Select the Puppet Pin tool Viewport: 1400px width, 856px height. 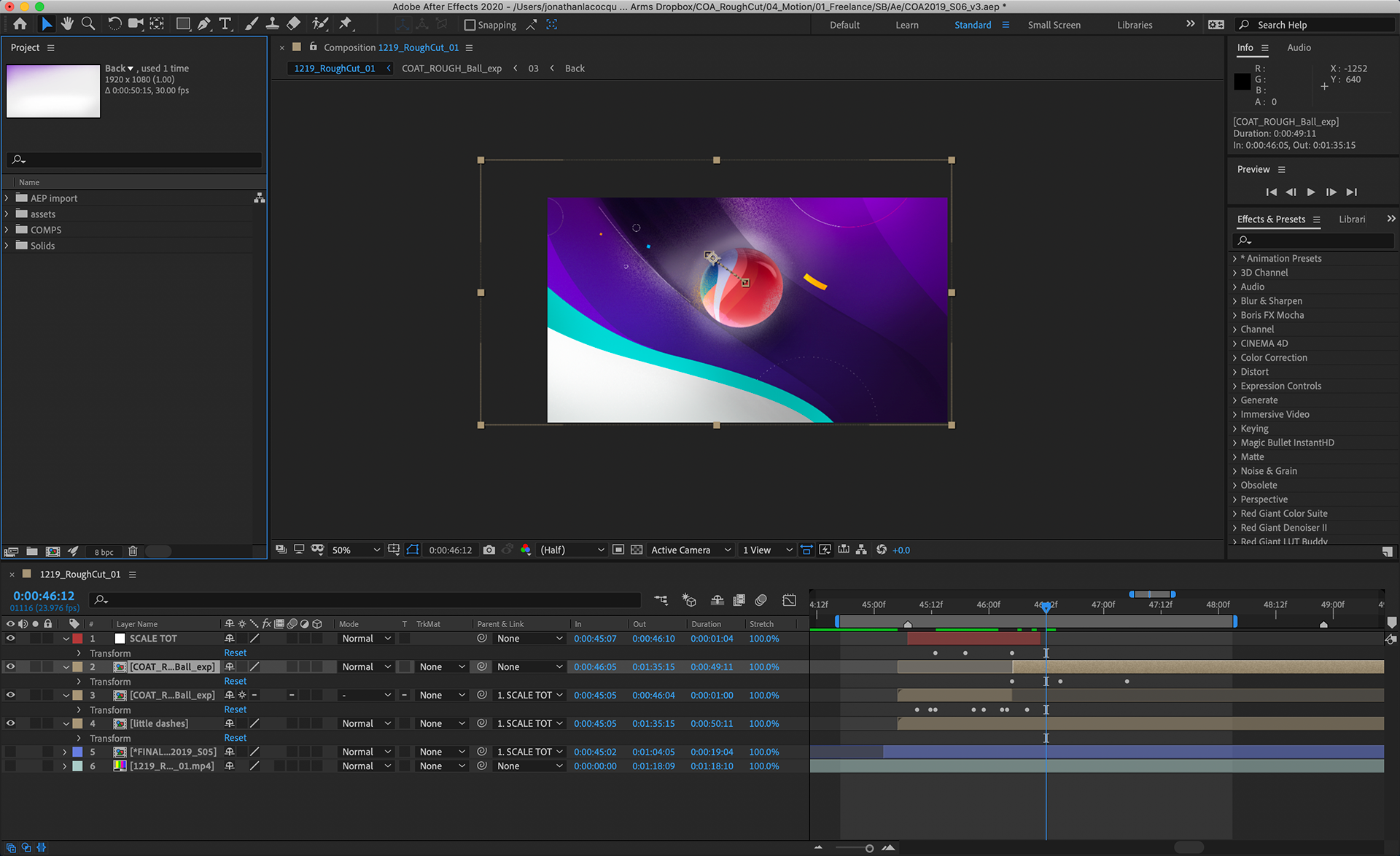346,24
